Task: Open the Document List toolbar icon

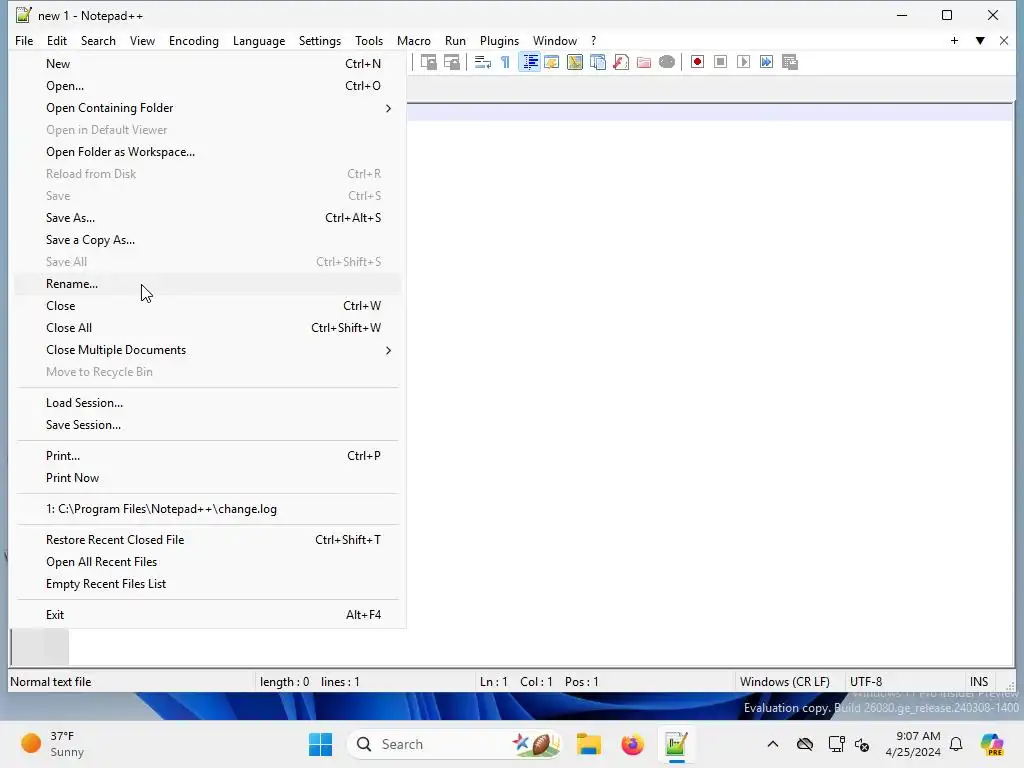Action: coord(598,62)
